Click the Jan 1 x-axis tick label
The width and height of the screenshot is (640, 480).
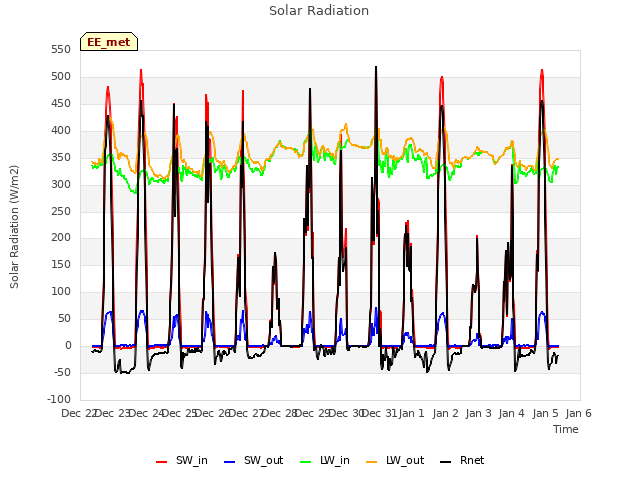tap(411, 413)
